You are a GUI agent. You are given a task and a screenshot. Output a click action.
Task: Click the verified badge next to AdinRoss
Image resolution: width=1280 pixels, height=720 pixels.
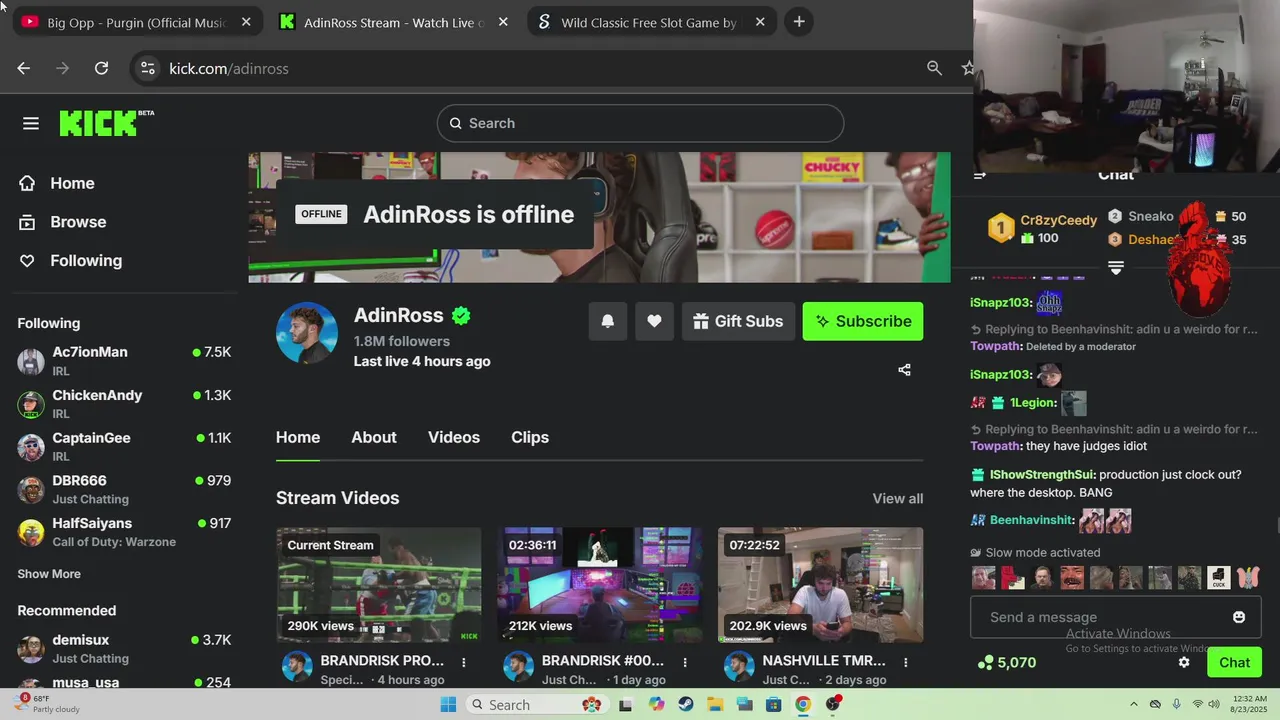(x=461, y=316)
